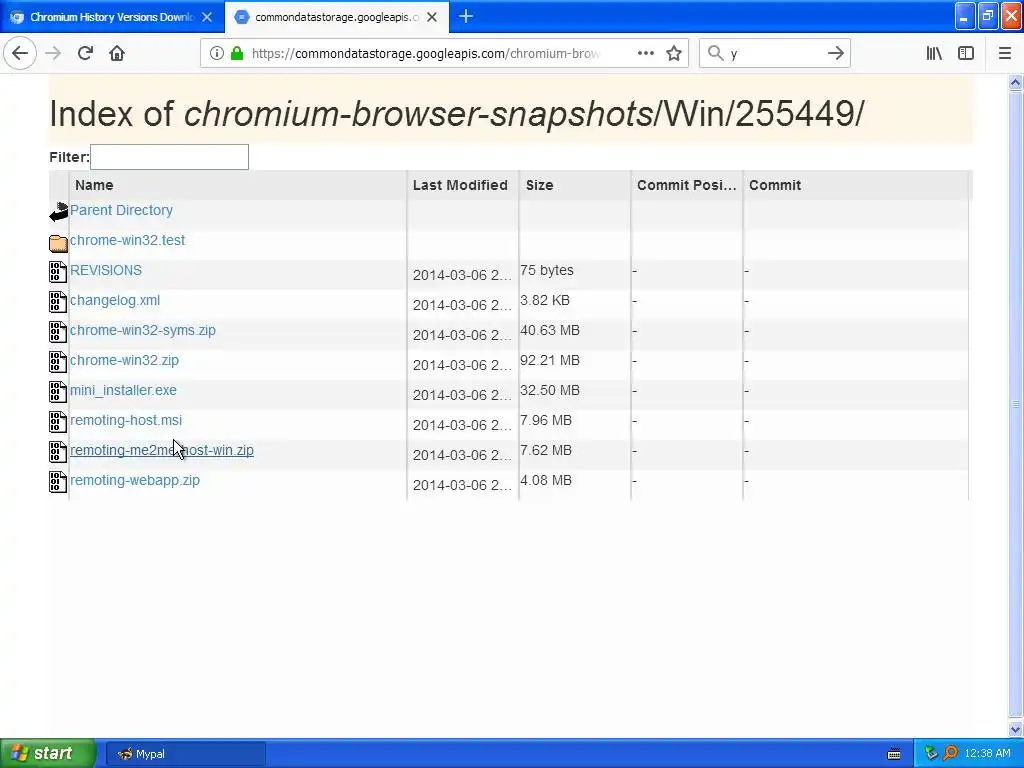Sort by the Last Modified column header
Viewport: 1024px width, 768px height.
pyautogui.click(x=463, y=185)
